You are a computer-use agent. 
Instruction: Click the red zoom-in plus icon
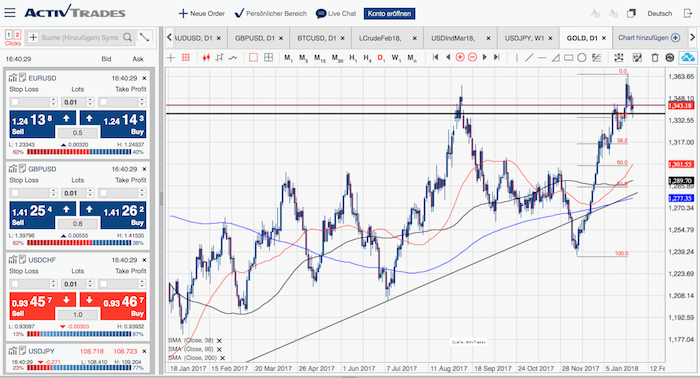pyautogui.click(x=460, y=57)
